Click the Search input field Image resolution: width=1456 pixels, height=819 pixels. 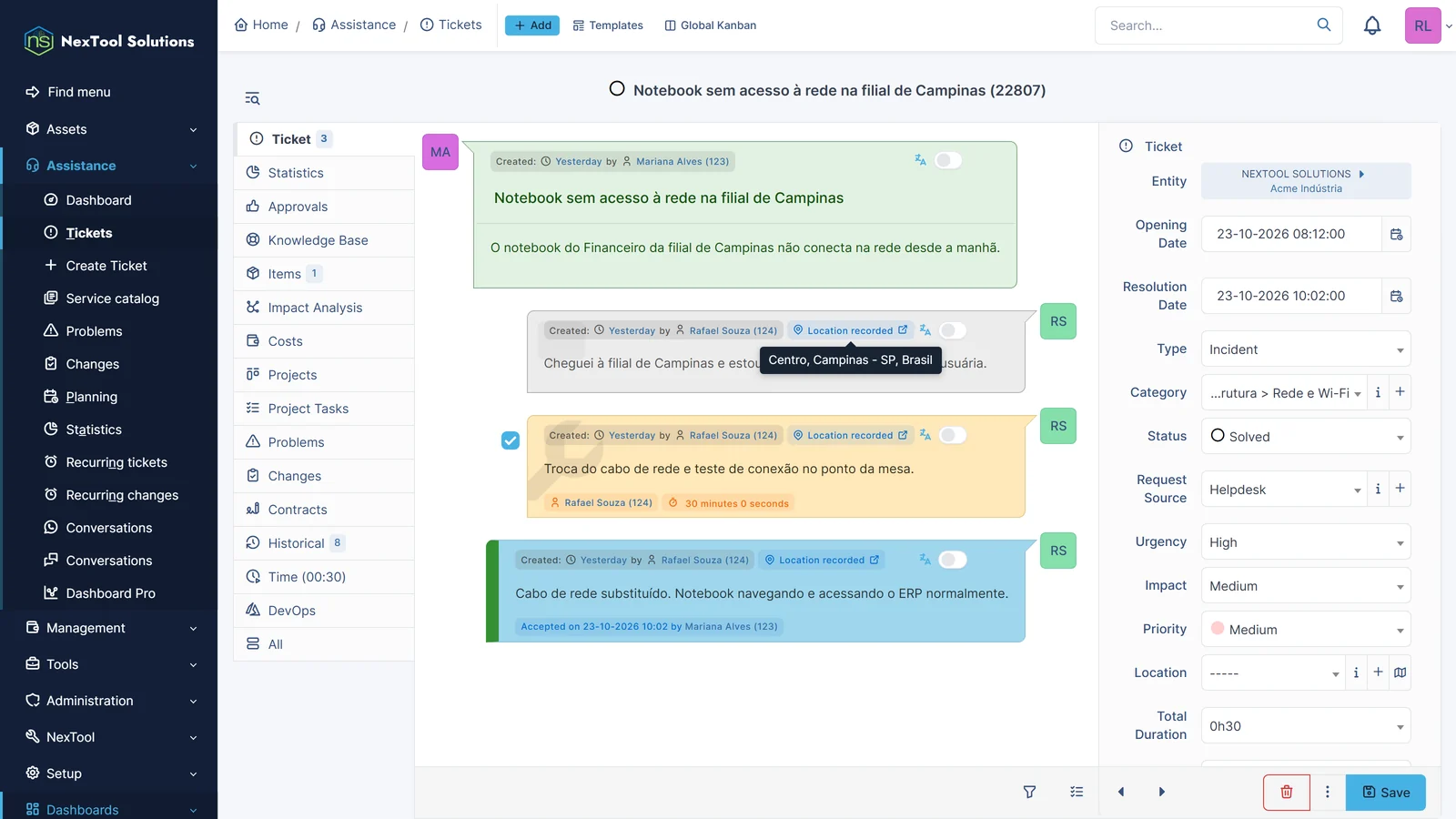point(1206,25)
